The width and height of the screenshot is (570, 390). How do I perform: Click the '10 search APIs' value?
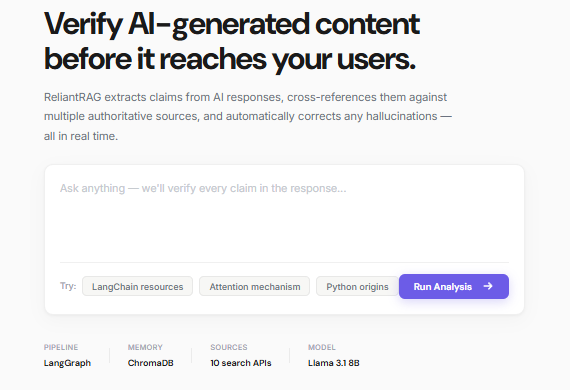point(241,363)
